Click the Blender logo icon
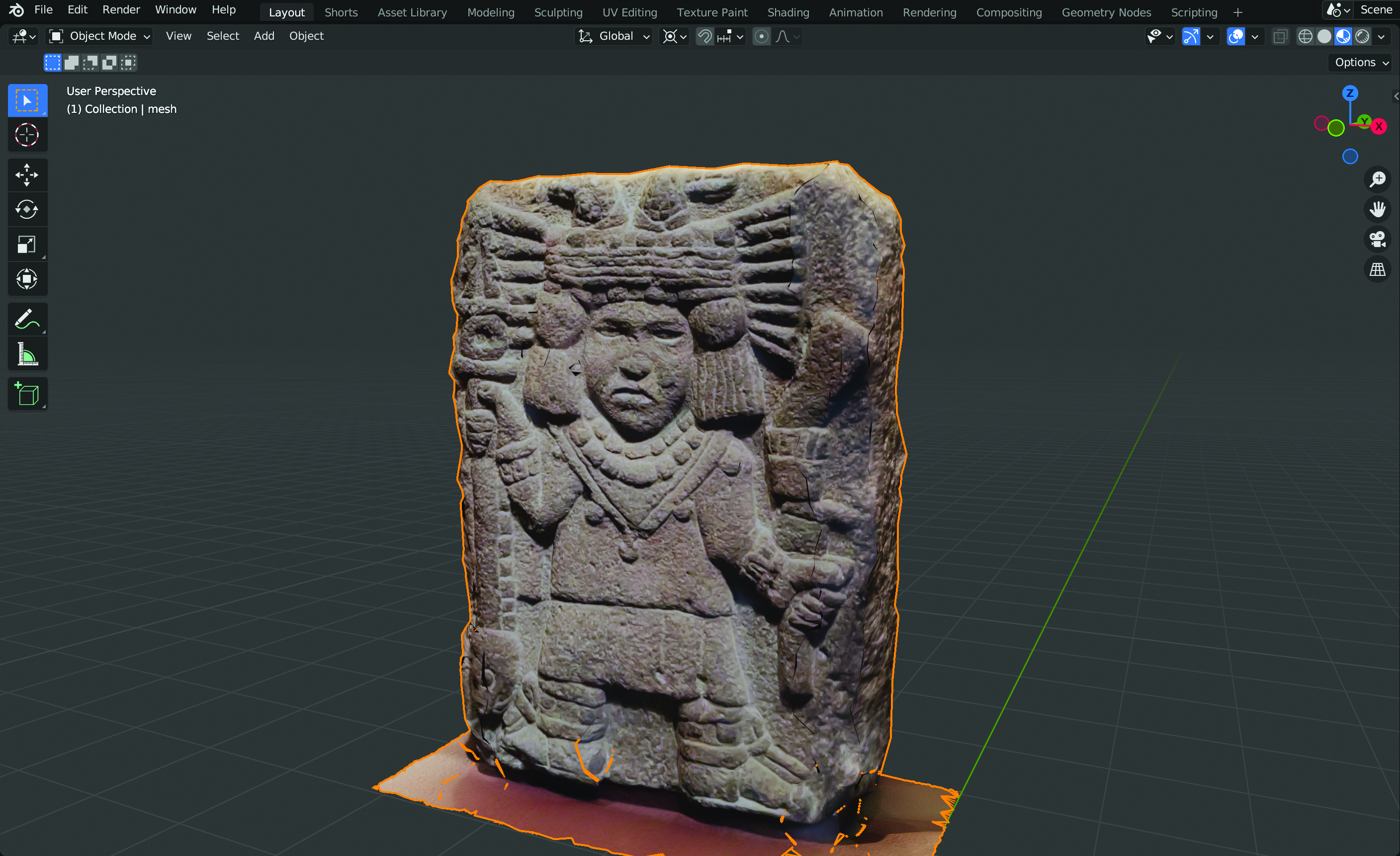Viewport: 1400px width, 856px height. click(16, 9)
